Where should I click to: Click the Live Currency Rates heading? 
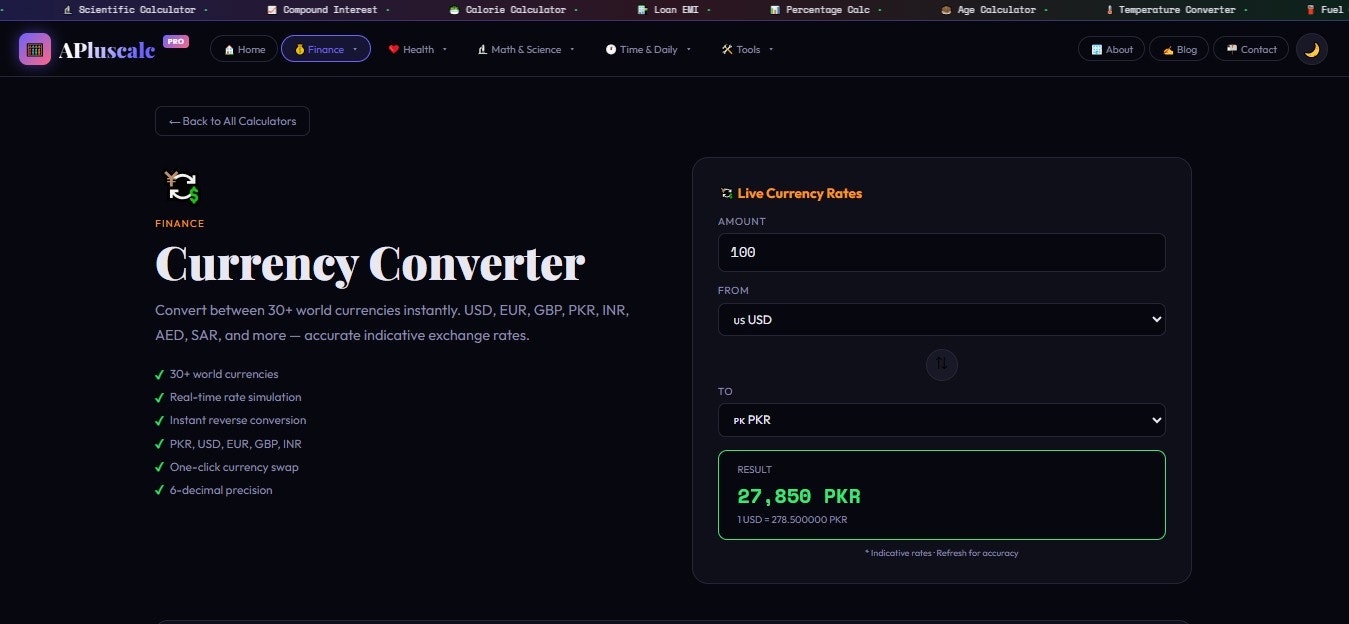point(799,193)
